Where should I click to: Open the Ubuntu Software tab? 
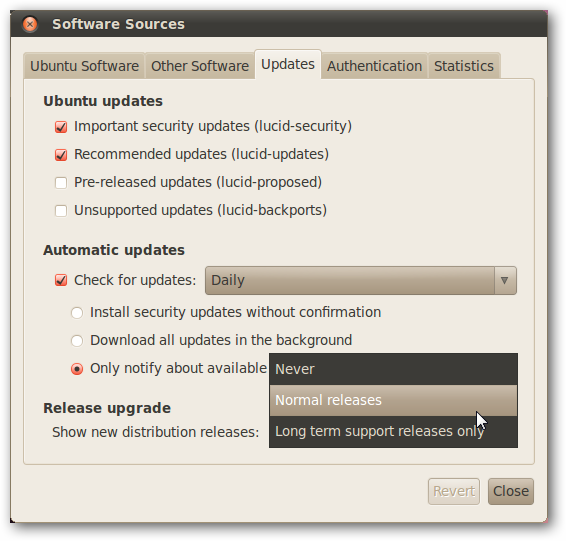(x=84, y=66)
